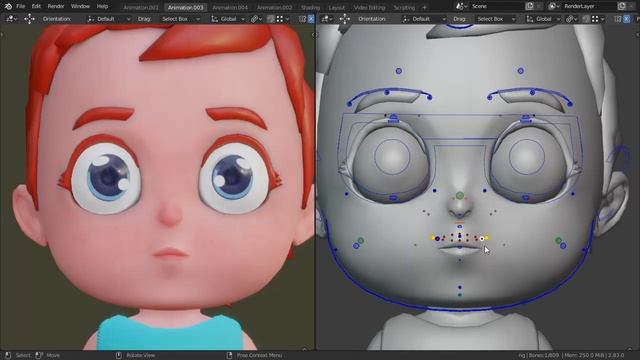The height and width of the screenshot is (360, 640).
Task: Toggle overlays icon in left viewport header
Action: pyautogui.click(x=302, y=19)
